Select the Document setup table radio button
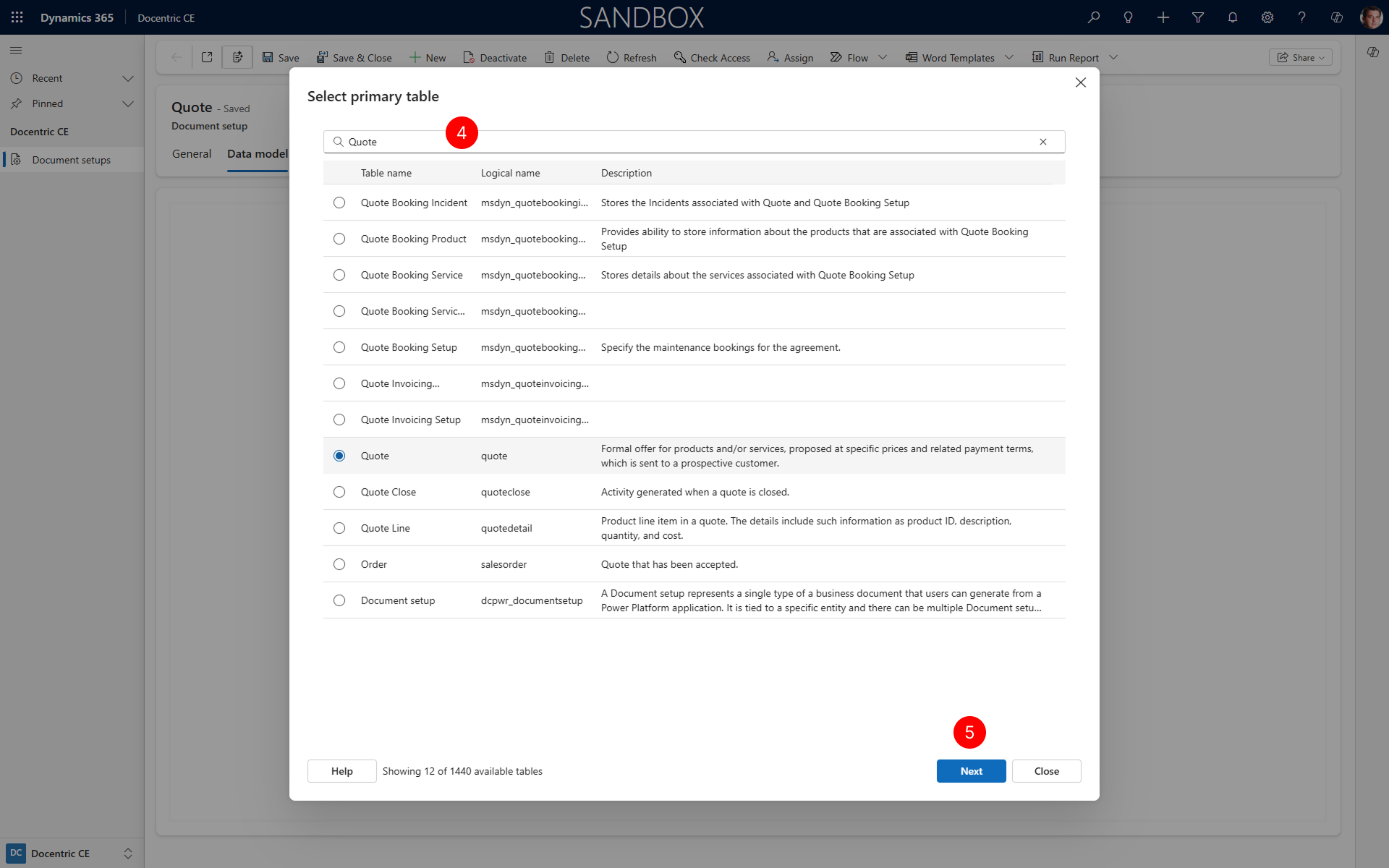1389x868 pixels. click(x=339, y=600)
